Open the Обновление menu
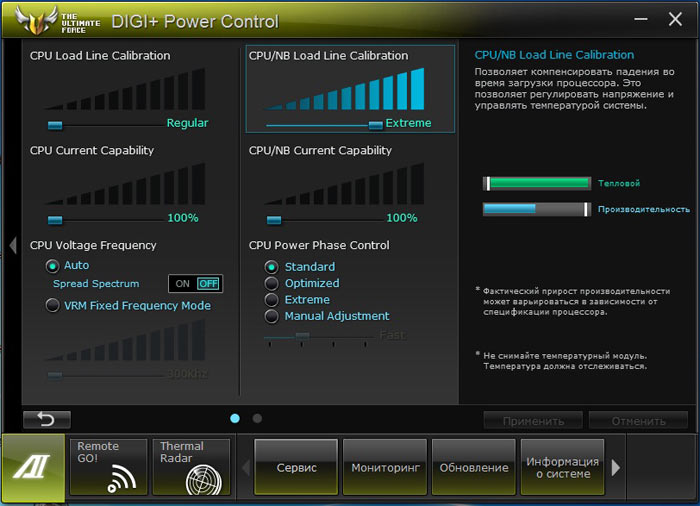 (x=474, y=467)
